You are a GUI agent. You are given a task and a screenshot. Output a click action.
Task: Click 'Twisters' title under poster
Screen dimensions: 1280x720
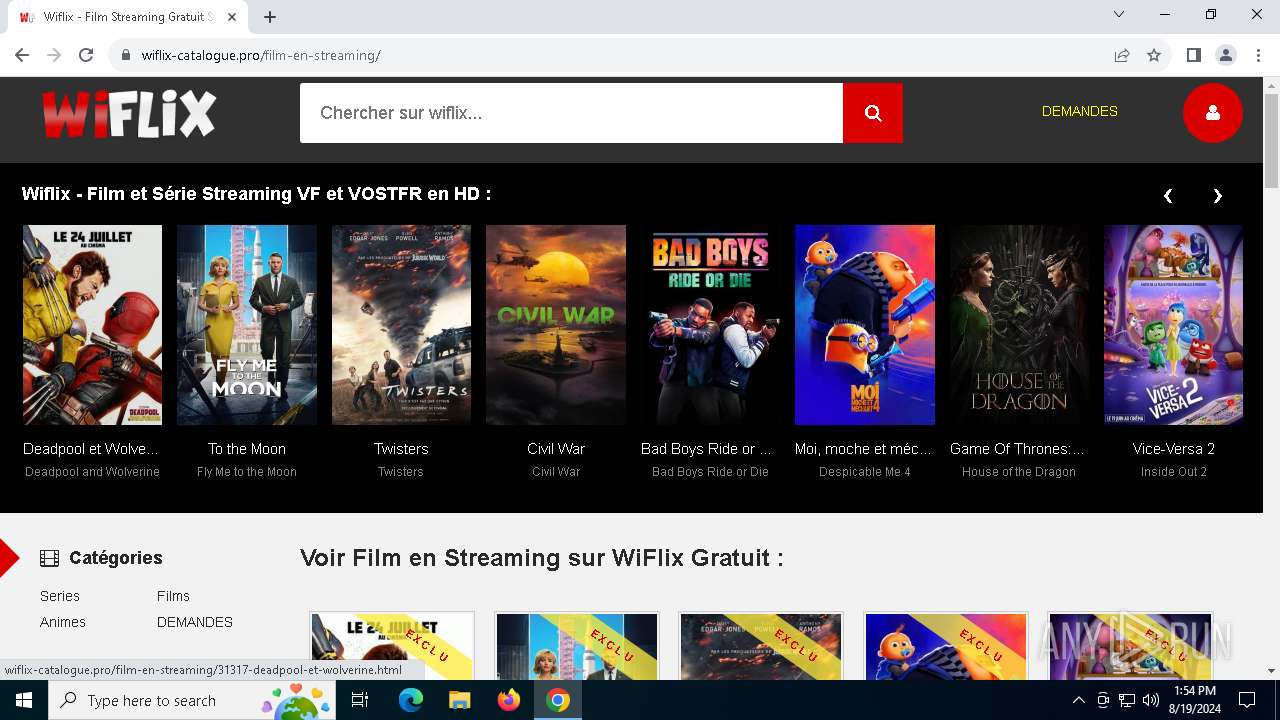(401, 449)
